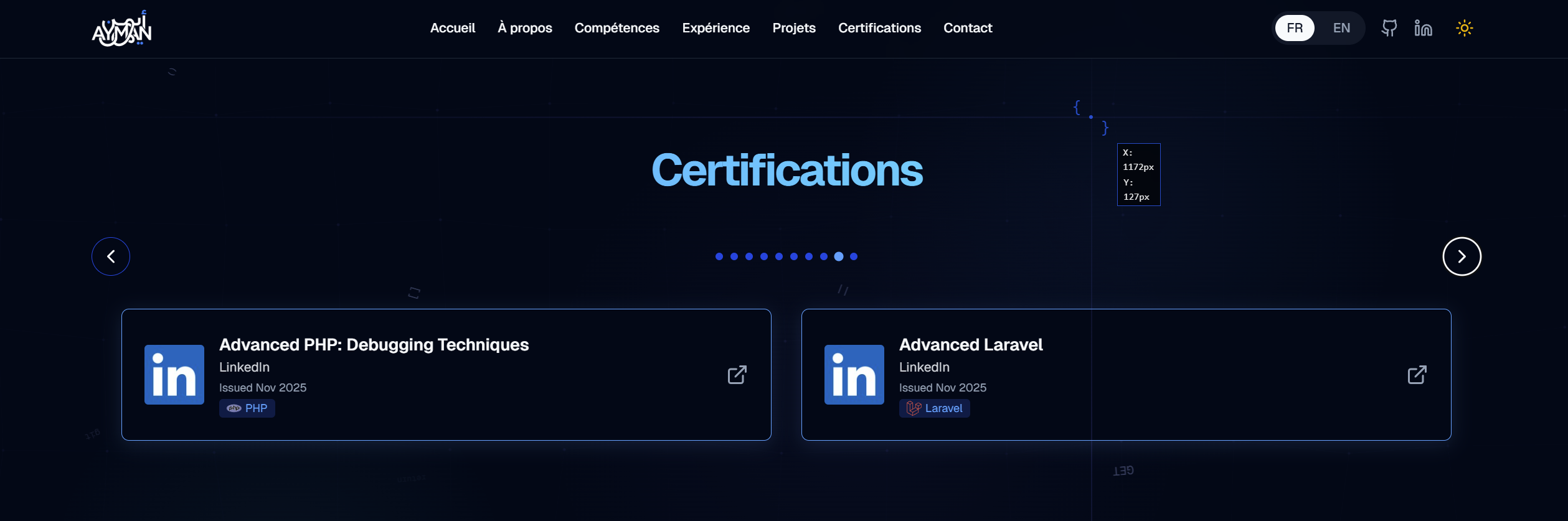Screen dimensions: 1568x521
Task: Go to Accueil section
Action: coord(453,28)
